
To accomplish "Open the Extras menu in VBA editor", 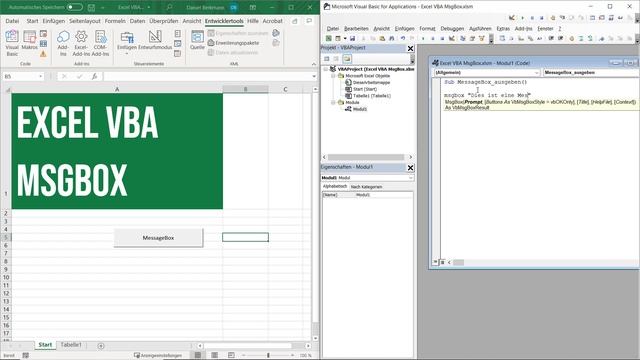I will 503,29.
